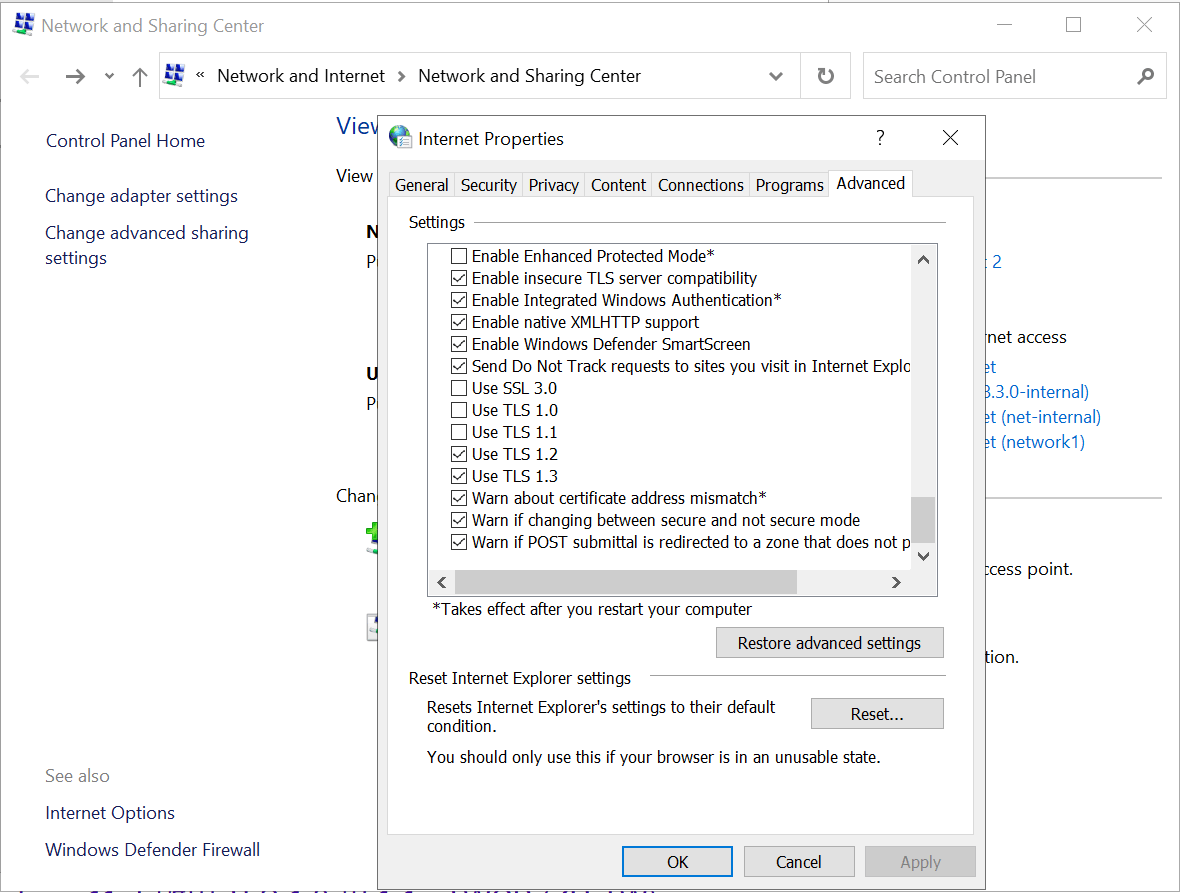
Task: Uncheck the Use TLS 1.2 box
Action: pyautogui.click(x=459, y=454)
